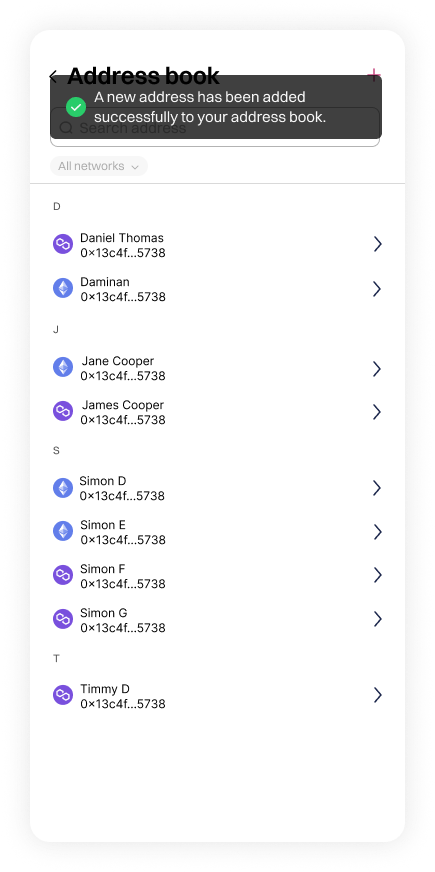Select the Simon G contact entry

click(217, 620)
